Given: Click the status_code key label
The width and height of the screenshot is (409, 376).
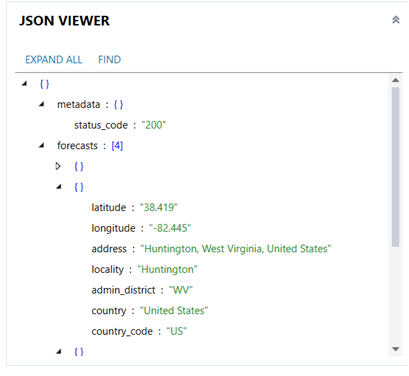Looking at the screenshot, I should coord(101,125).
